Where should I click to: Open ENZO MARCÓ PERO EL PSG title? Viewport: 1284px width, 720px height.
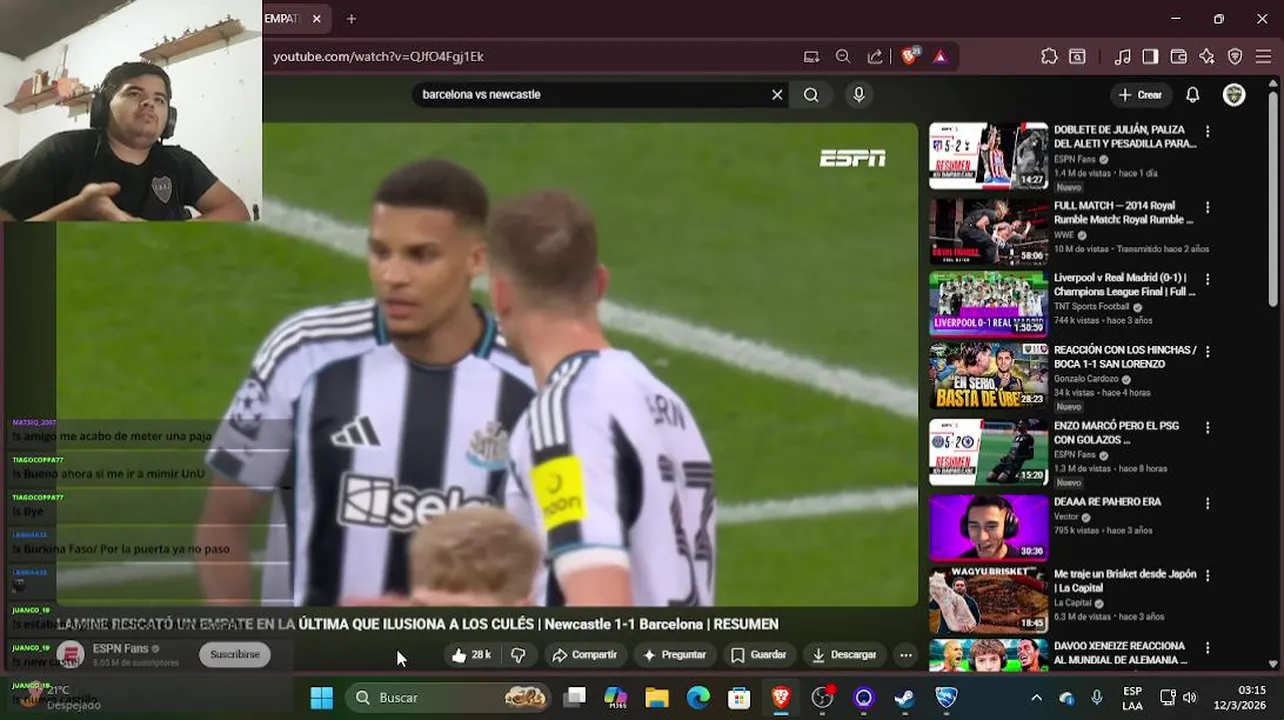click(x=1116, y=433)
